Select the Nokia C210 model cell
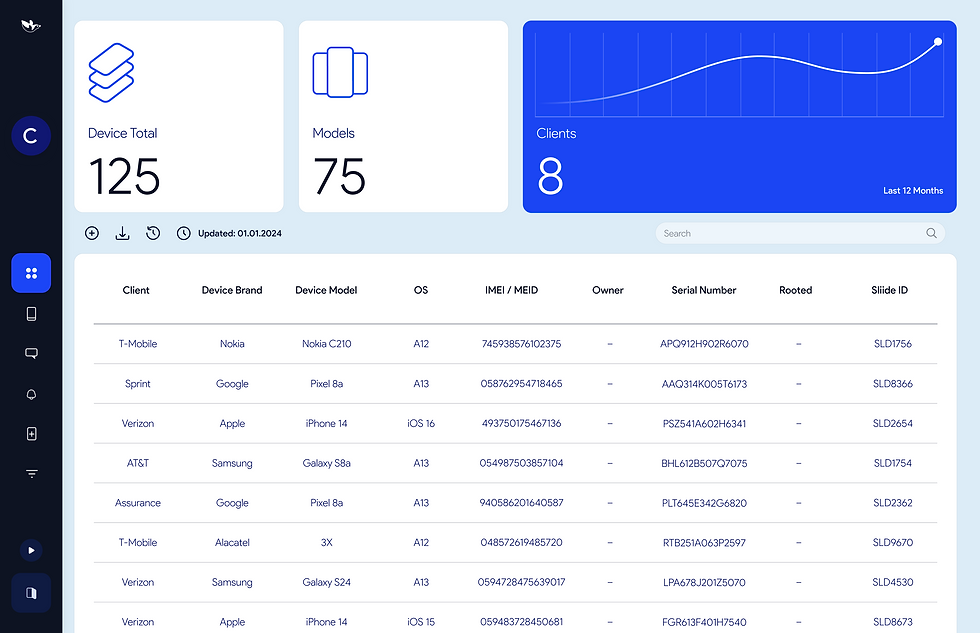This screenshot has height=633, width=980. click(x=326, y=344)
